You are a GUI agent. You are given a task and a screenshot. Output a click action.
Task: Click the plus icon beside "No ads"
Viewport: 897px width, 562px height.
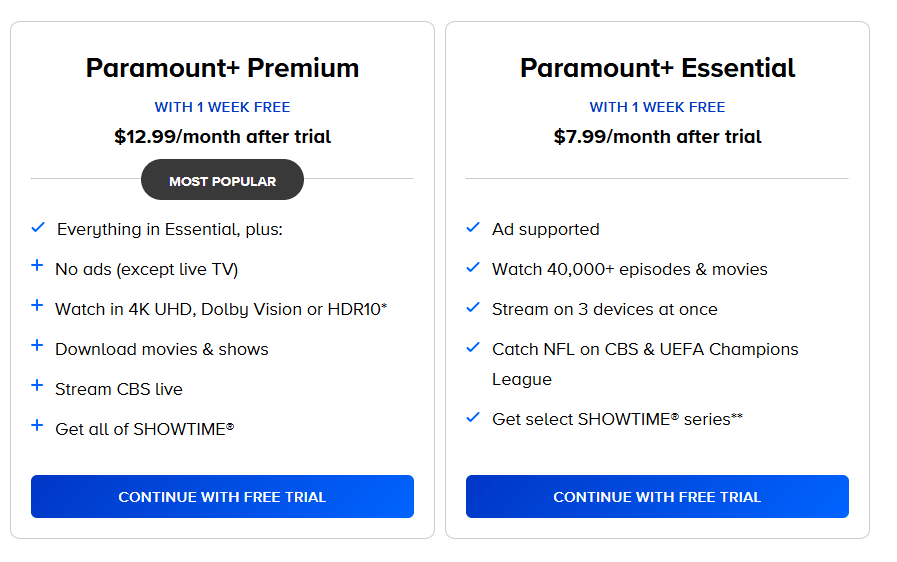click(37, 266)
